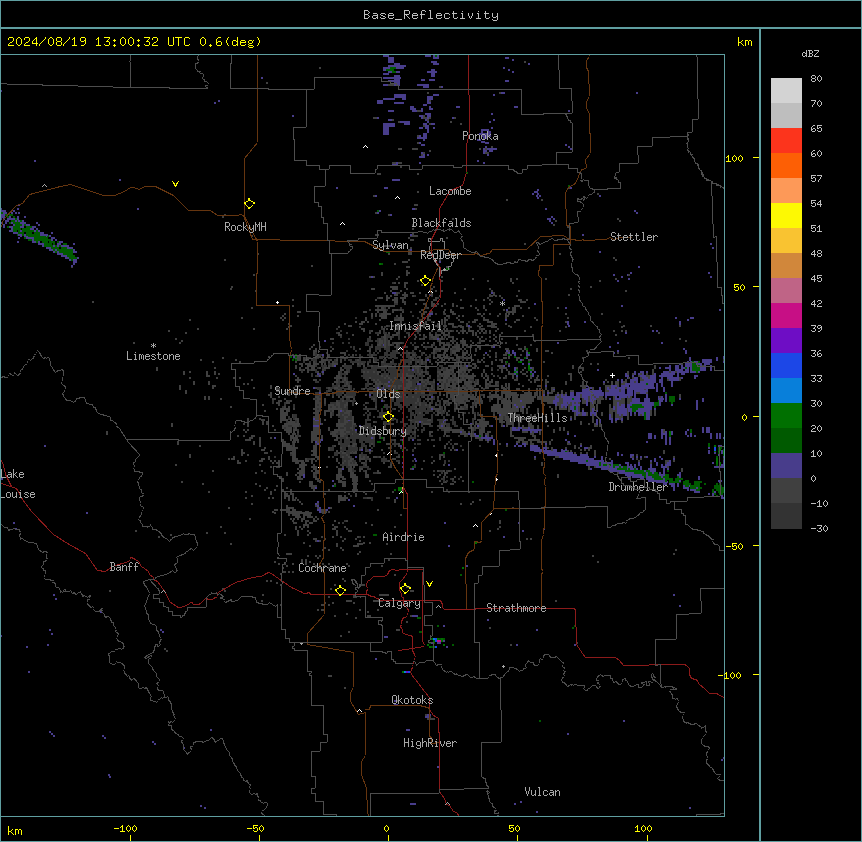This screenshot has height=842, width=862.
Task: Select the Drumheller label
Action: (638, 487)
